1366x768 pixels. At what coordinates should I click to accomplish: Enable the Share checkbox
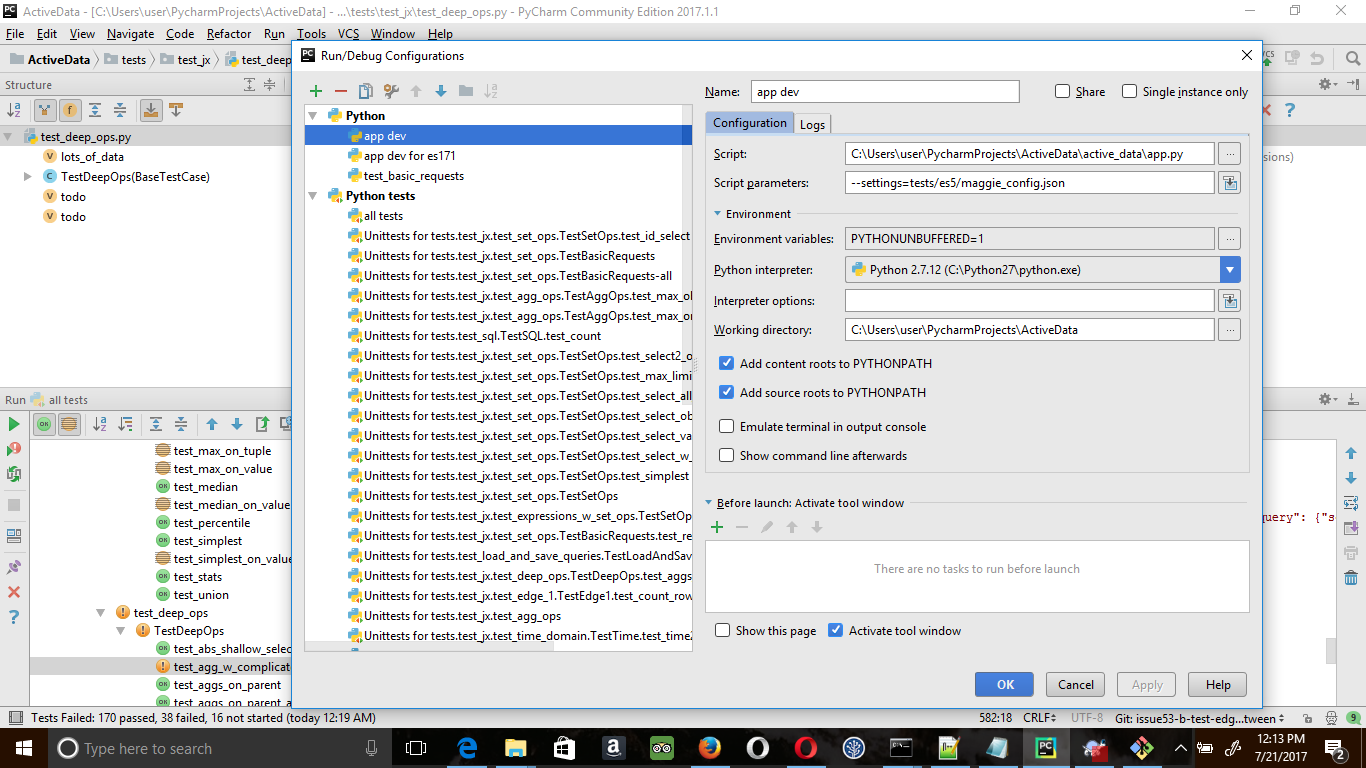coord(1063,91)
